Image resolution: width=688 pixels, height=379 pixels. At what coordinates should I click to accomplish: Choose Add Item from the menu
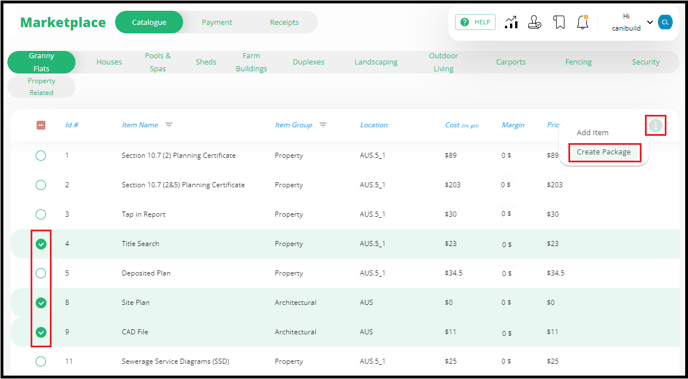[x=592, y=132]
